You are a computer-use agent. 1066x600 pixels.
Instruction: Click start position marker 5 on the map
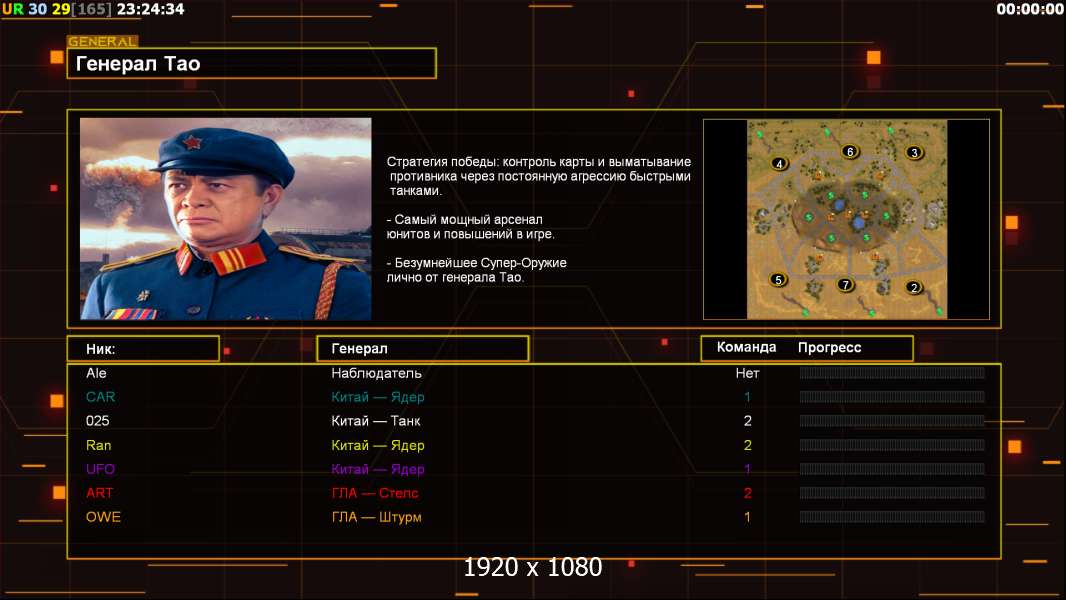point(778,279)
